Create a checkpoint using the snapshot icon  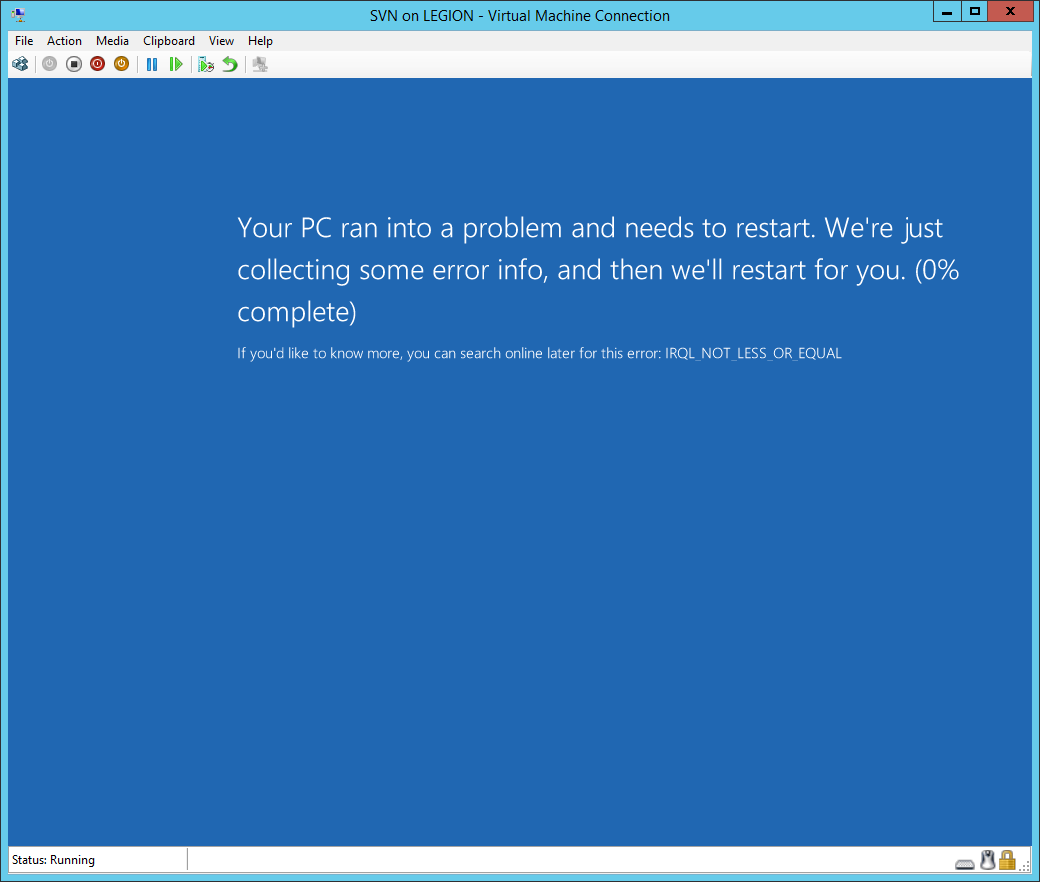(206, 64)
